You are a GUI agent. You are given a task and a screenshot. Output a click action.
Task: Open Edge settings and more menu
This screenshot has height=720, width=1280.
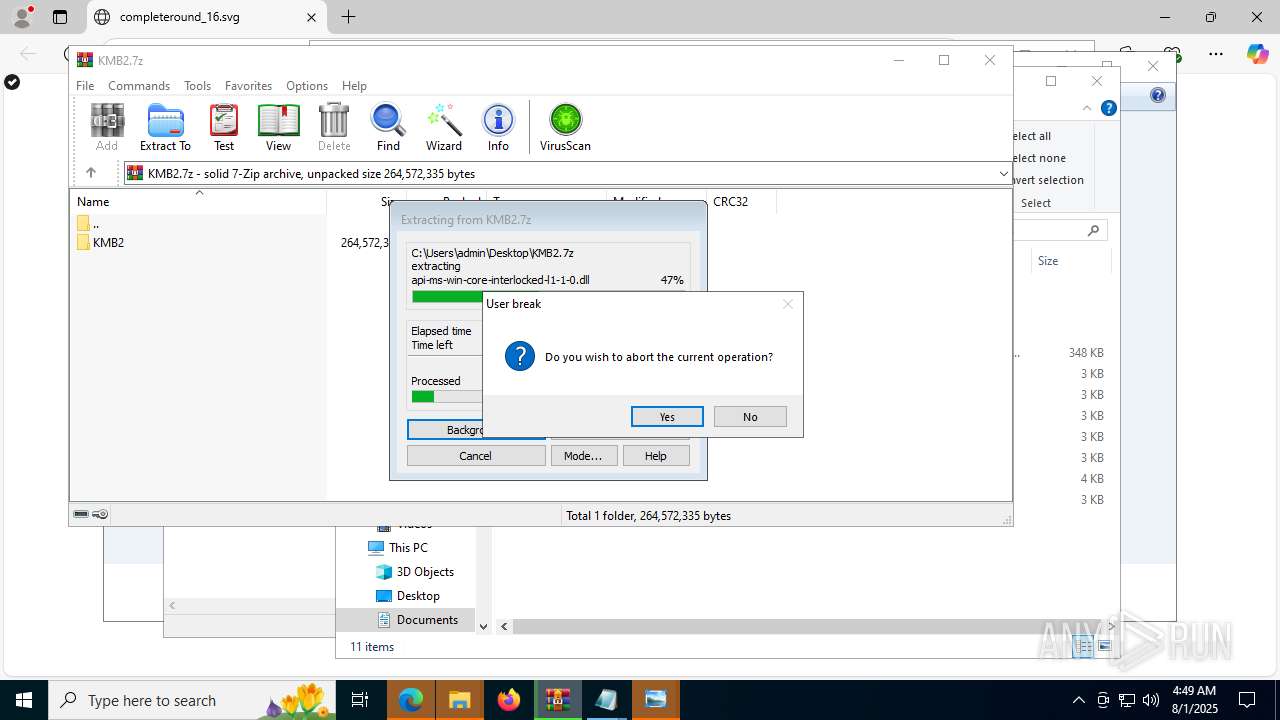tap(1215, 54)
